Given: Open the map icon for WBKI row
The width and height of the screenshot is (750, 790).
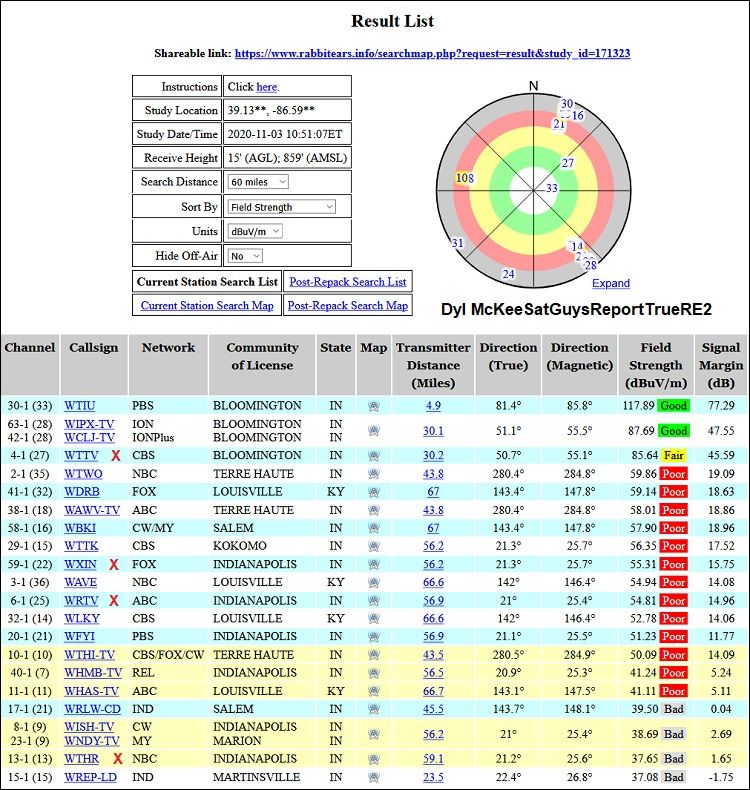Looking at the screenshot, I should (x=373, y=528).
